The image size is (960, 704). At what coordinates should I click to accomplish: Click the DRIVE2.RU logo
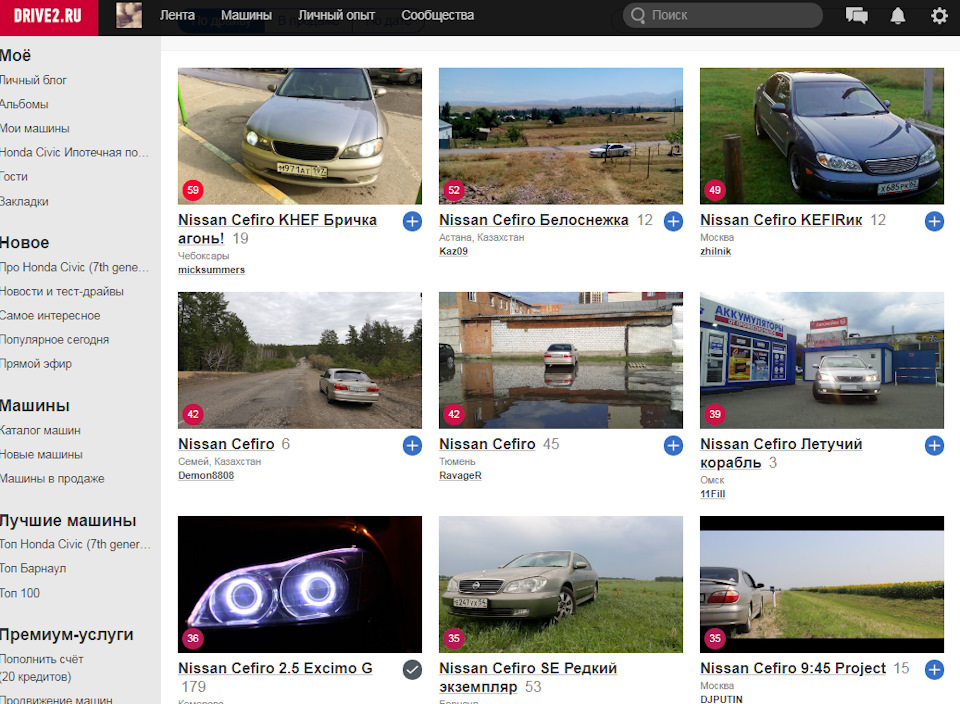point(48,17)
